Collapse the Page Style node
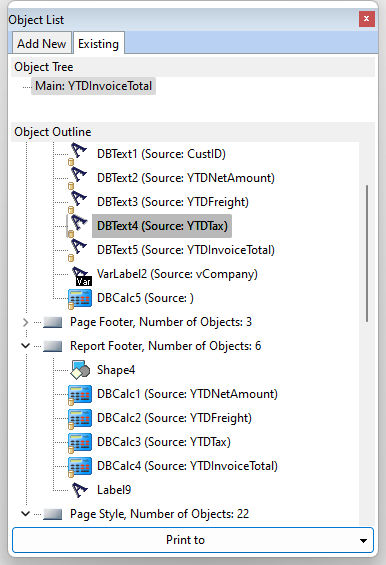The image size is (386, 565). click(x=25, y=513)
